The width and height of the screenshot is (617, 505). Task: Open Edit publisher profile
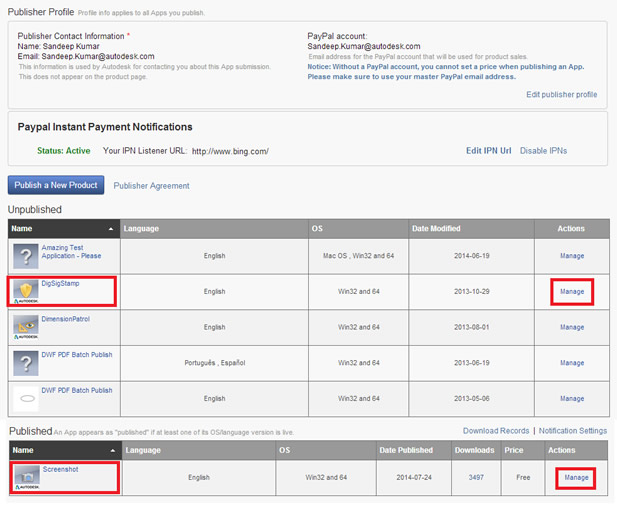pyautogui.click(x=561, y=95)
